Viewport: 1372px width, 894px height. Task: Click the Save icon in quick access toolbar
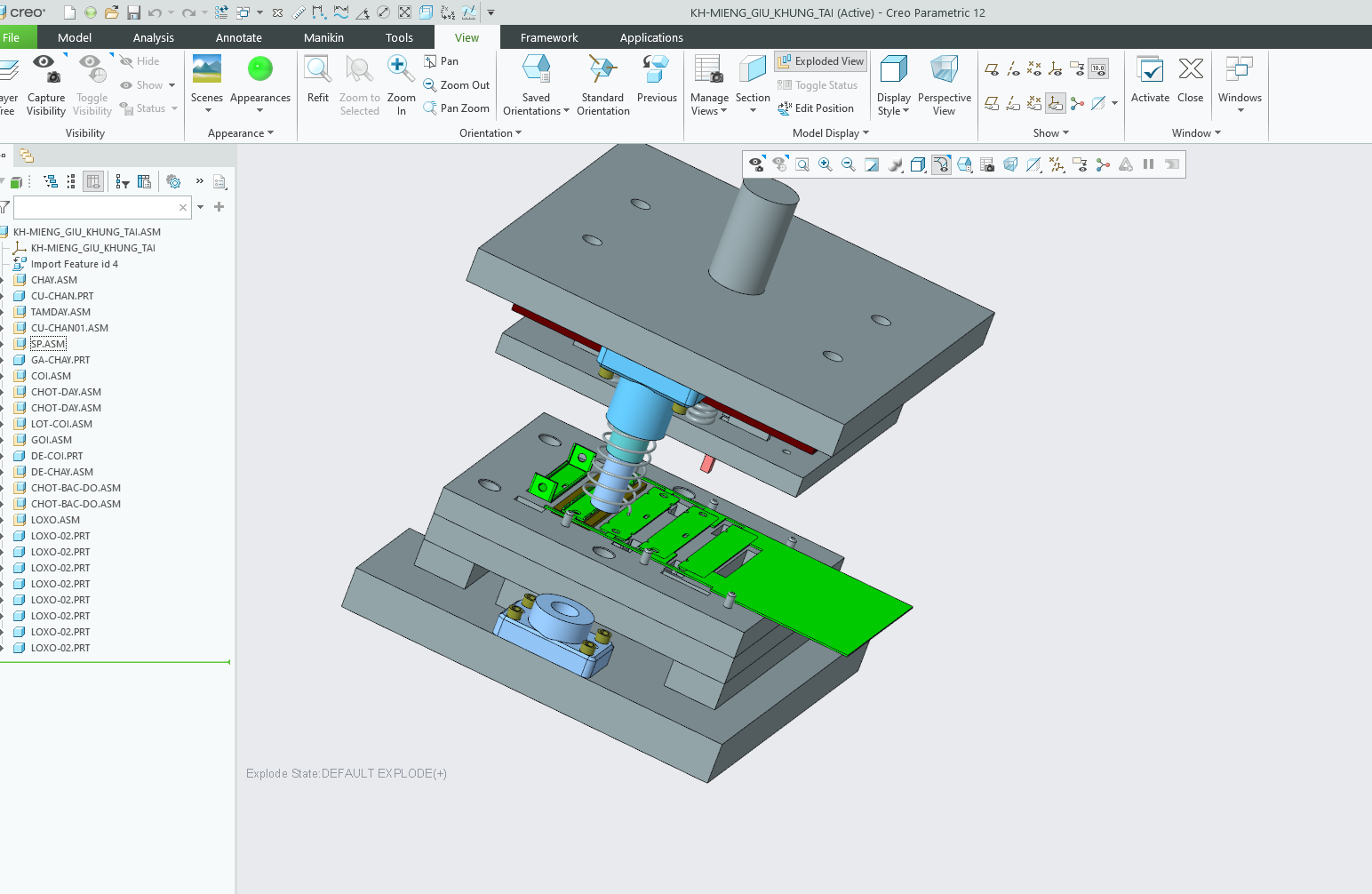point(133,12)
